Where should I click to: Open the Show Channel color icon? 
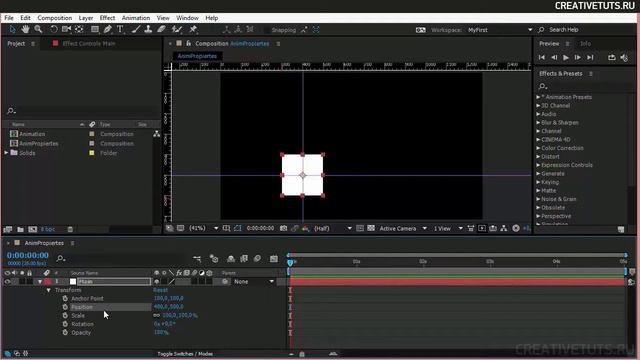click(306, 228)
